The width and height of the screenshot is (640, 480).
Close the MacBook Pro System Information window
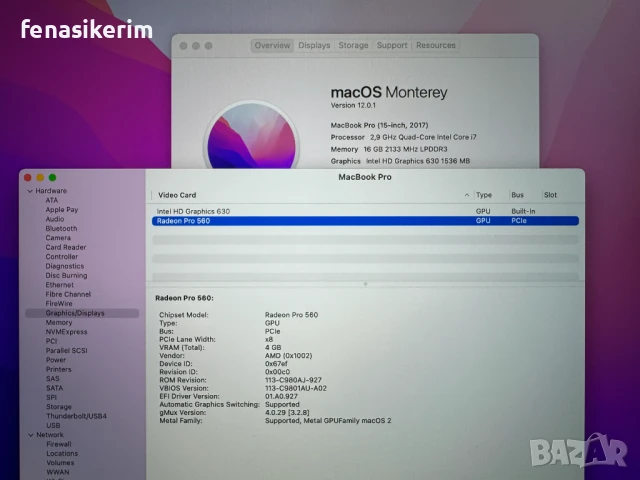(28, 178)
